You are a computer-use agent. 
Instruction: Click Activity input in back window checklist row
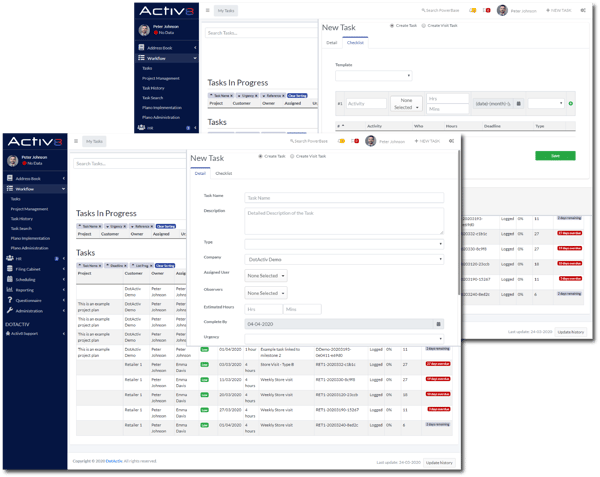366,103
